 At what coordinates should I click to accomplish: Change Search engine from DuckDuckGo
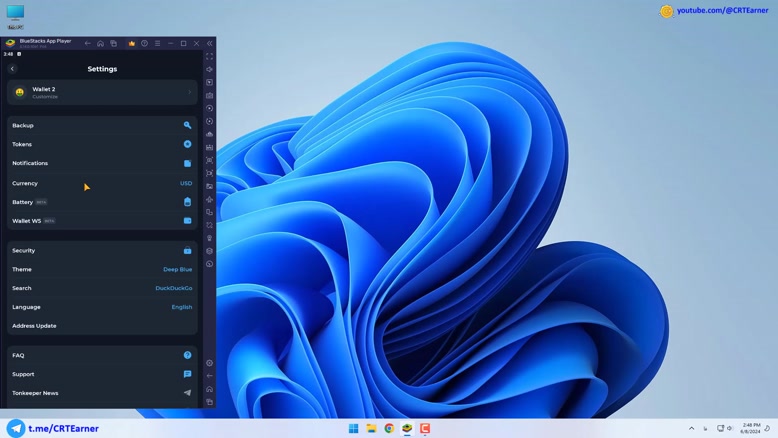pyautogui.click(x=173, y=288)
